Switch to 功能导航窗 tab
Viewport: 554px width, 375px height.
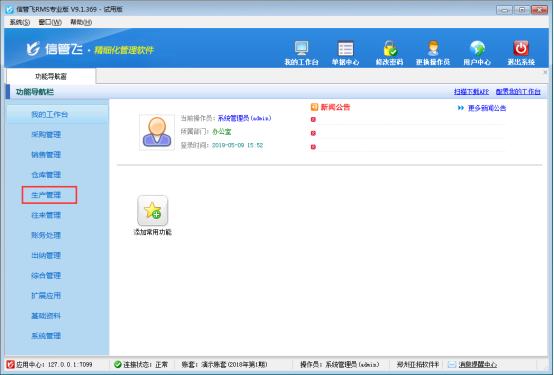pyautogui.click(x=51, y=76)
